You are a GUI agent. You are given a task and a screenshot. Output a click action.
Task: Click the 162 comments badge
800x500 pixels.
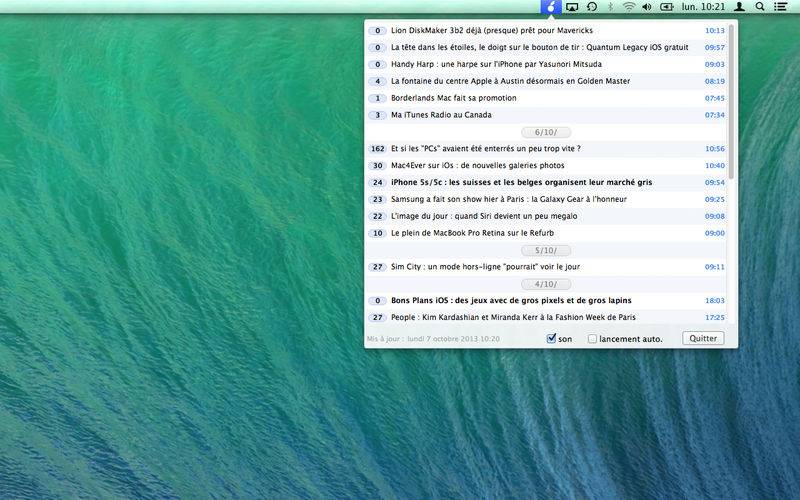coord(378,148)
